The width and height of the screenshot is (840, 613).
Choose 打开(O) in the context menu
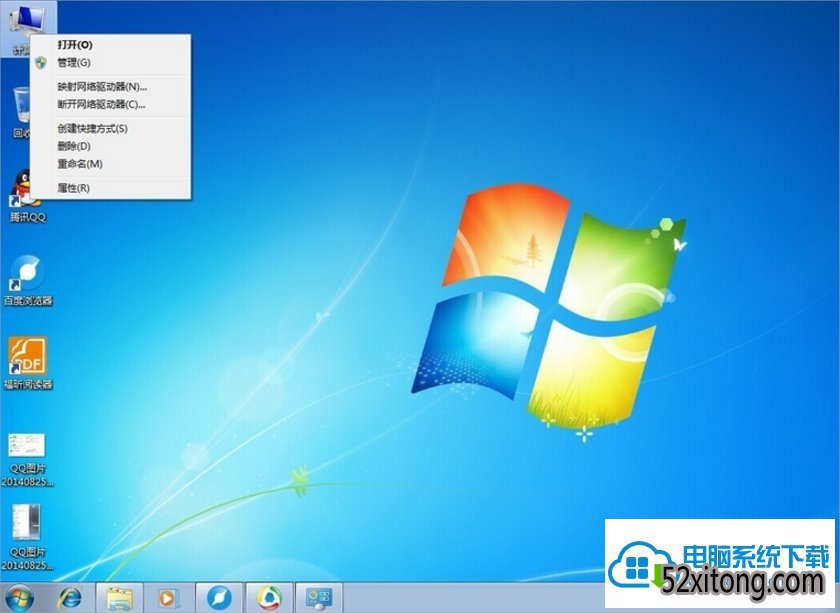click(x=110, y=45)
